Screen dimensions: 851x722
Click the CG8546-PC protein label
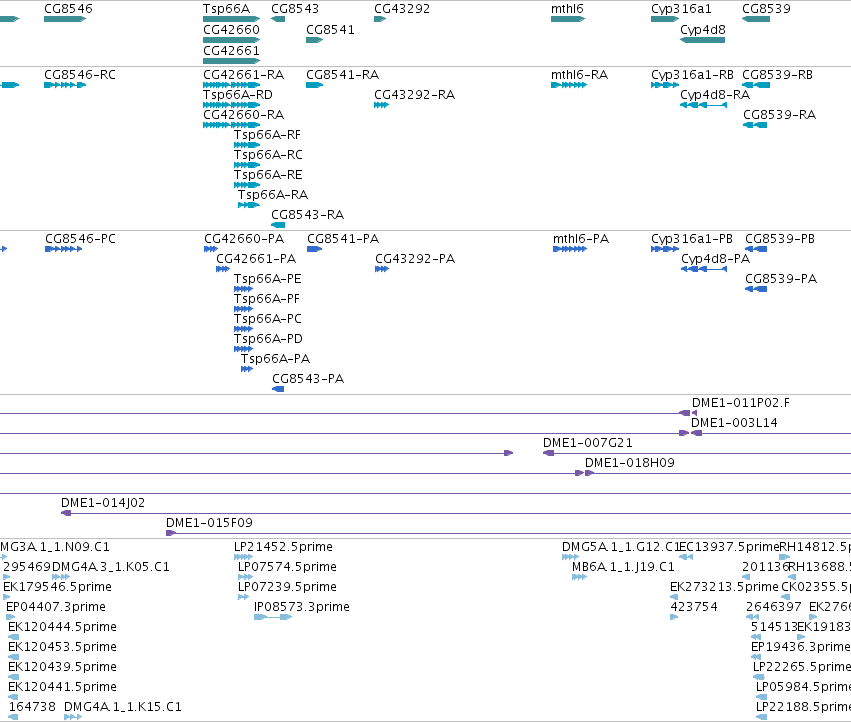pyautogui.click(x=80, y=239)
